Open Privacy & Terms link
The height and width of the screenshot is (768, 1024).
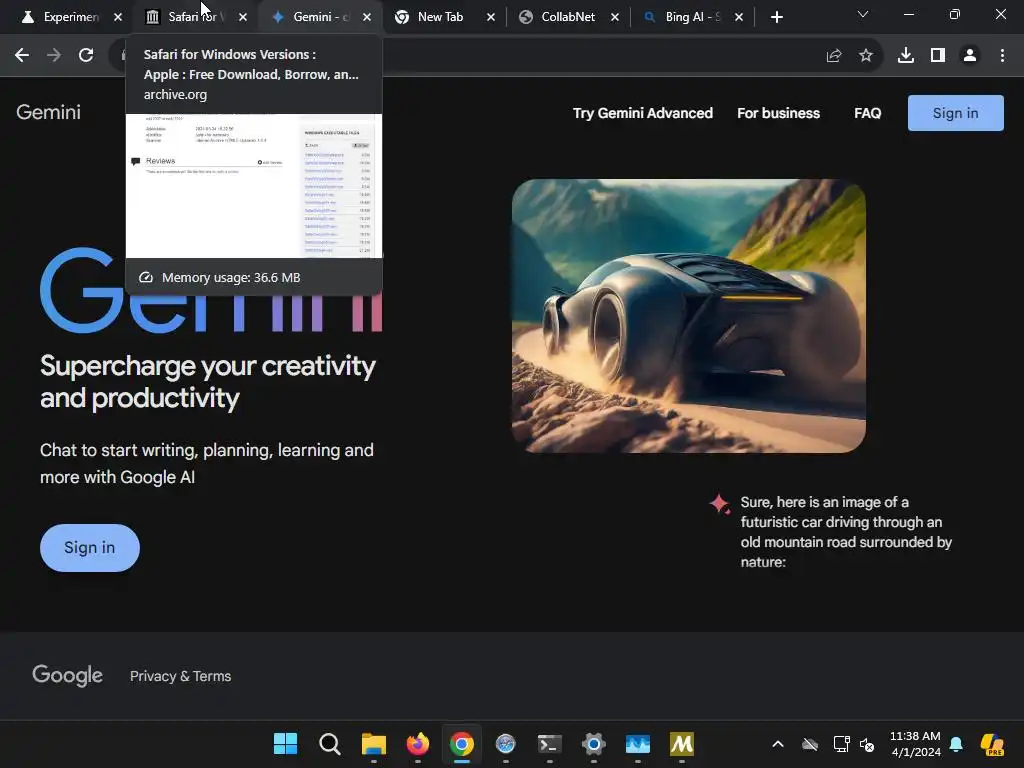(180, 676)
